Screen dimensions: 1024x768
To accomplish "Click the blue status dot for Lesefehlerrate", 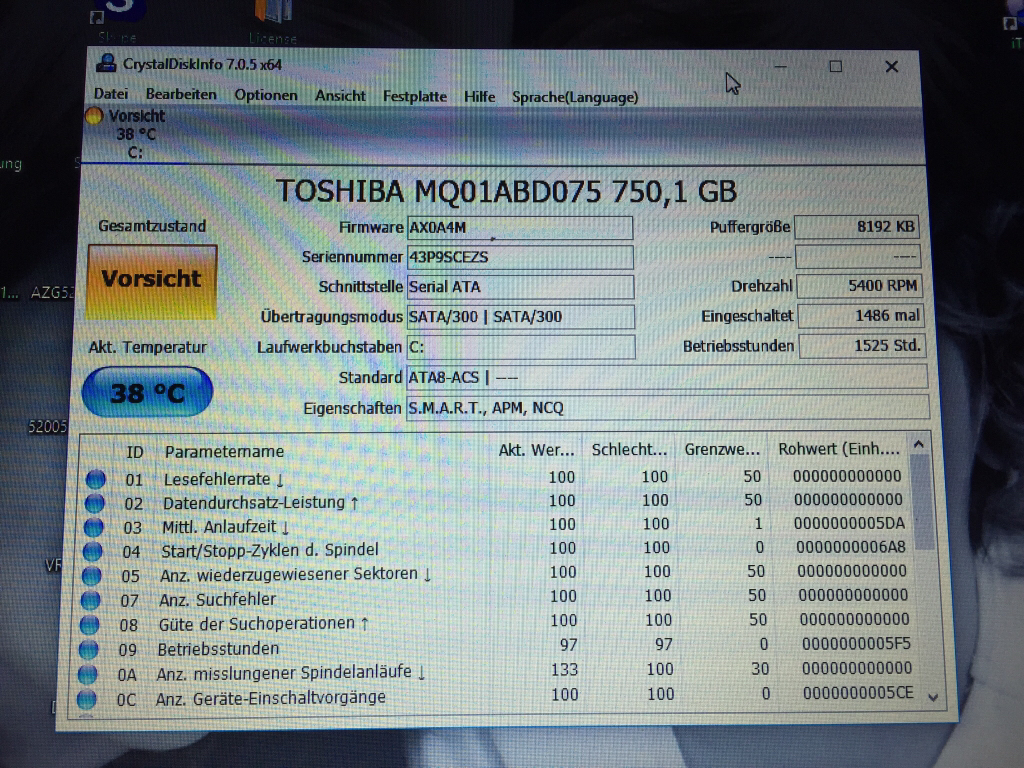I will [x=96, y=479].
